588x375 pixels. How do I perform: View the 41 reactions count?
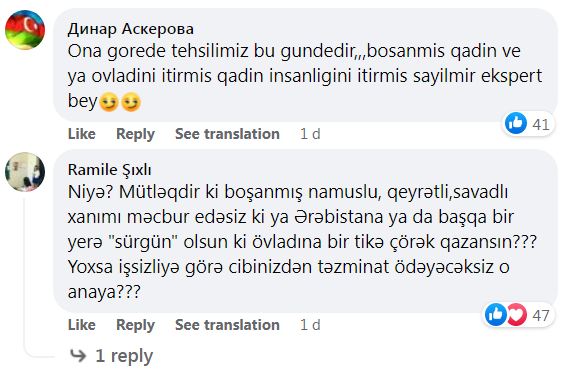coord(541,124)
